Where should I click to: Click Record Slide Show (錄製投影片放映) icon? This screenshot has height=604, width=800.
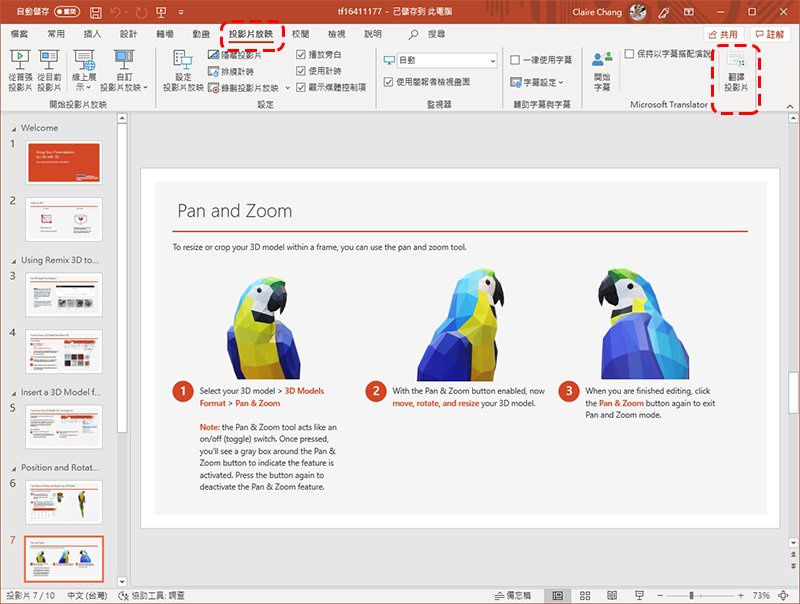pyautogui.click(x=213, y=88)
